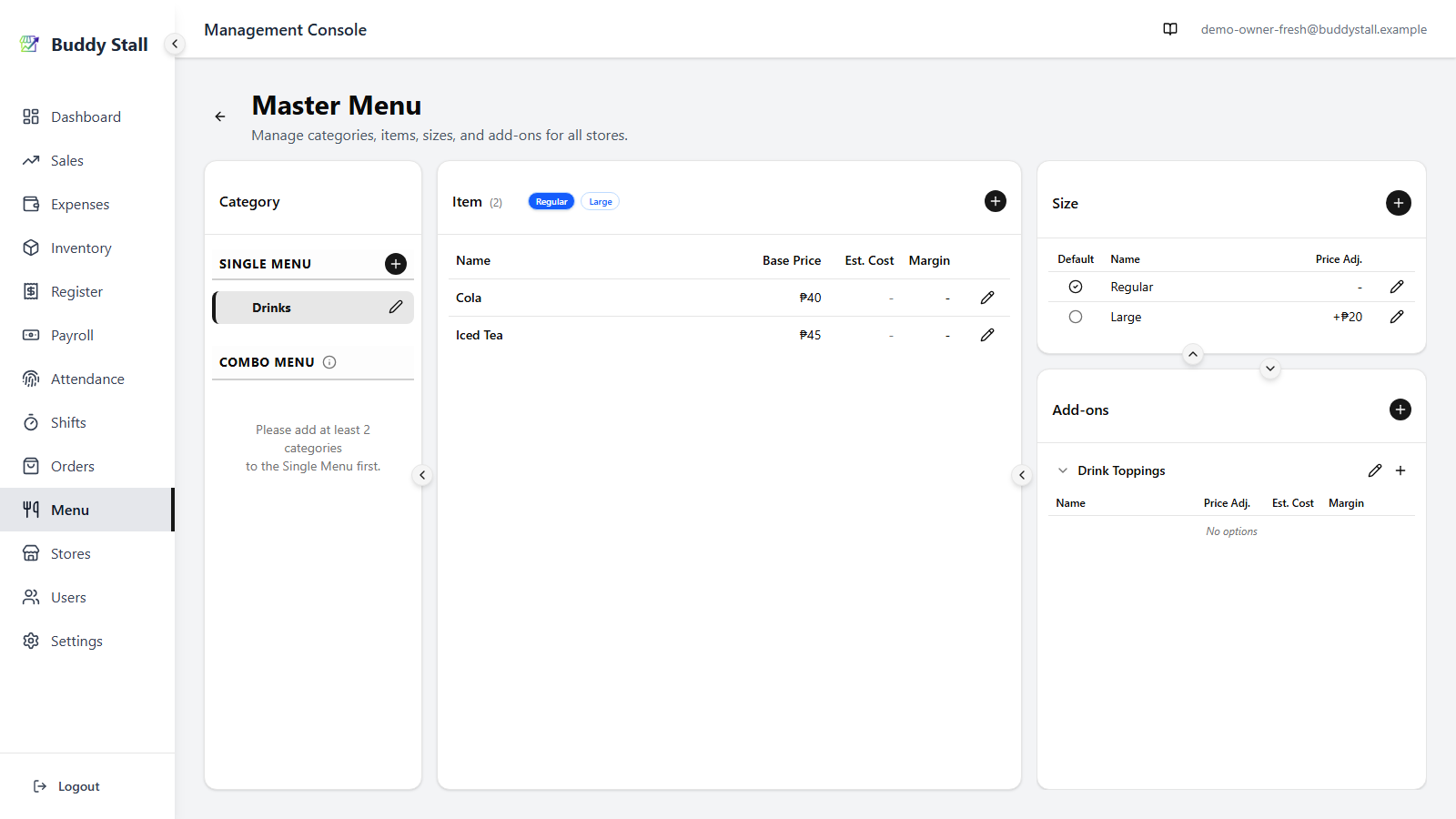Collapse the Drink Toppings group
The image size is (1456, 819).
tap(1063, 470)
